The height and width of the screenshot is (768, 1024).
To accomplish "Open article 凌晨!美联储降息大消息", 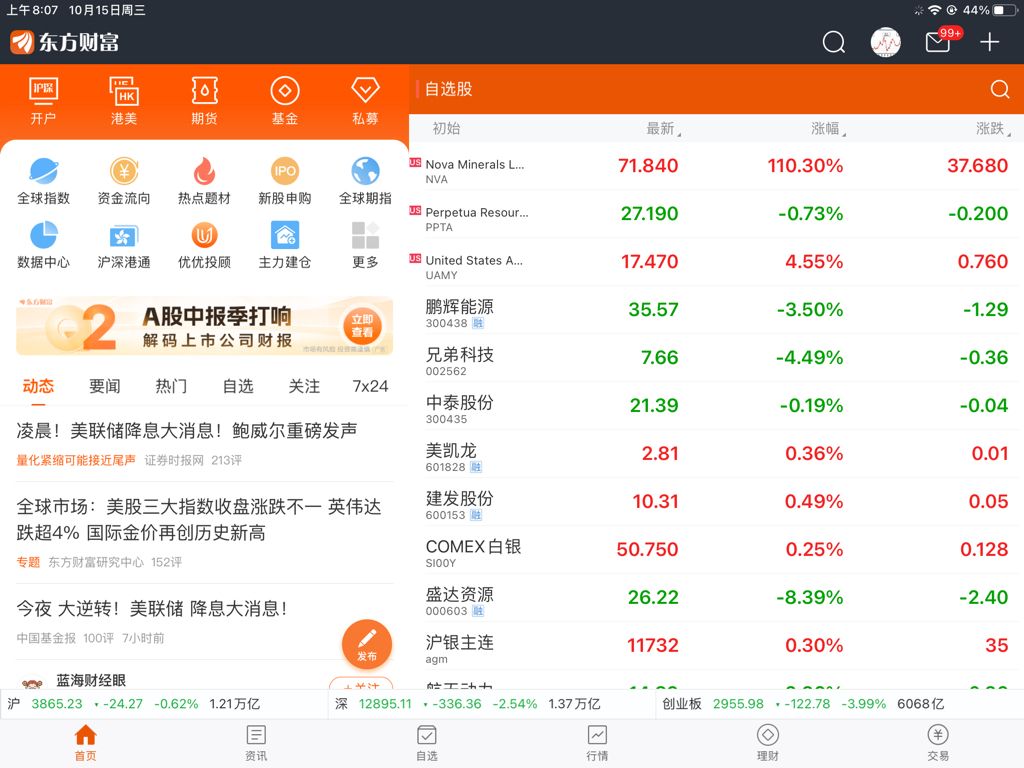I will pos(187,431).
